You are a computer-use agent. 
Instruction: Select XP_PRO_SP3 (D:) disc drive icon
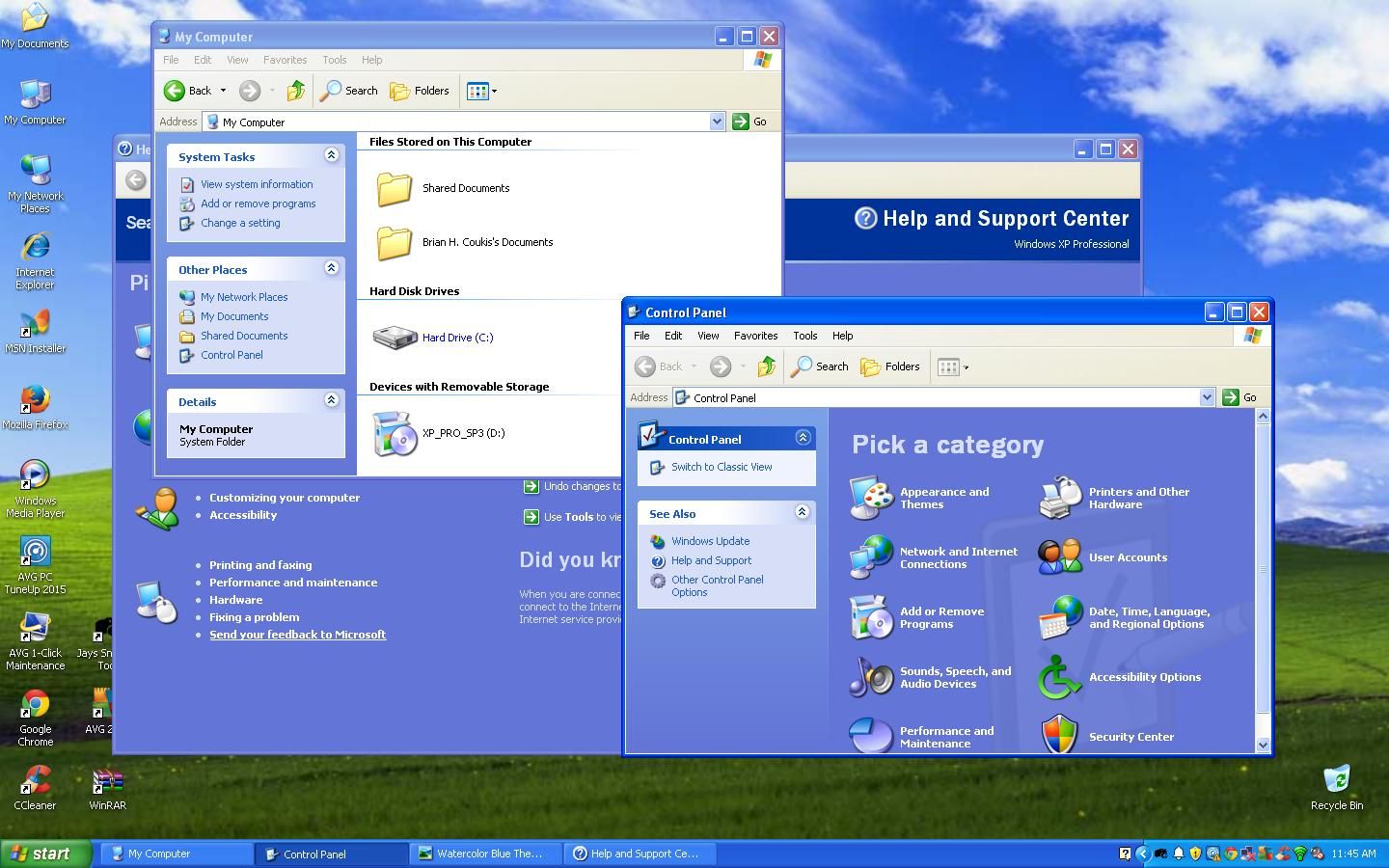394,433
